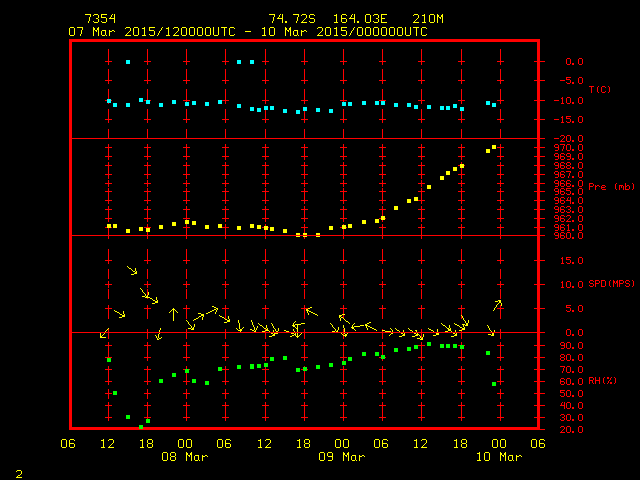Screen dimensions: 640x480
Task: Click the "50.0" humidity axis value
Action: 571,394
